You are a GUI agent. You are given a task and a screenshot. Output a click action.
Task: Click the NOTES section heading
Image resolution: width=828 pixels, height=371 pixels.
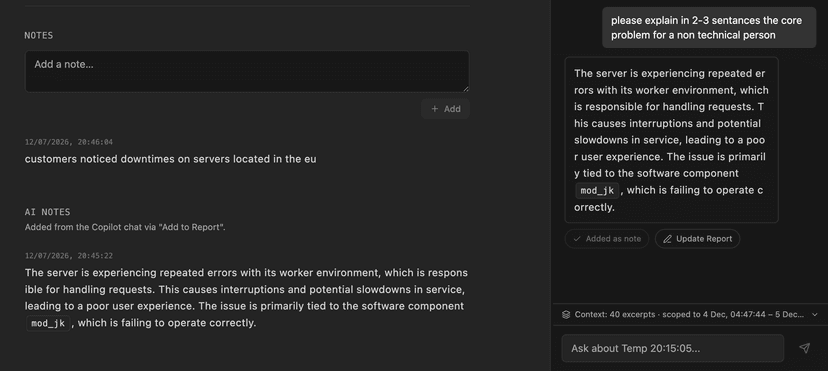[39, 35]
